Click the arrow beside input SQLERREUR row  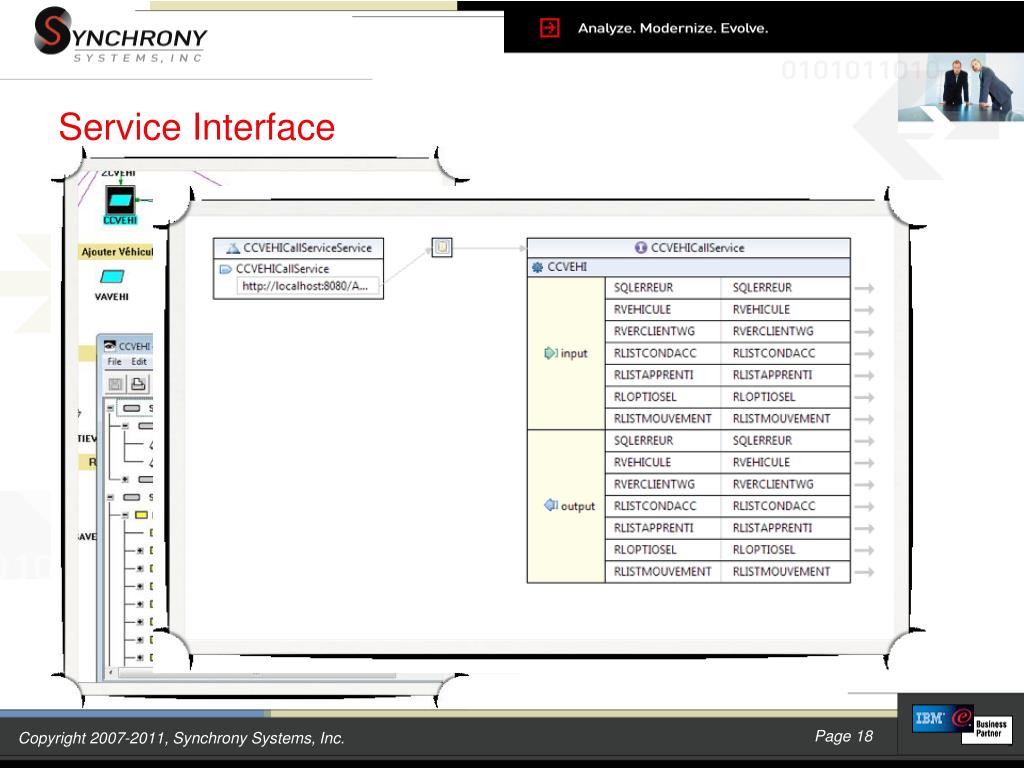(x=864, y=288)
